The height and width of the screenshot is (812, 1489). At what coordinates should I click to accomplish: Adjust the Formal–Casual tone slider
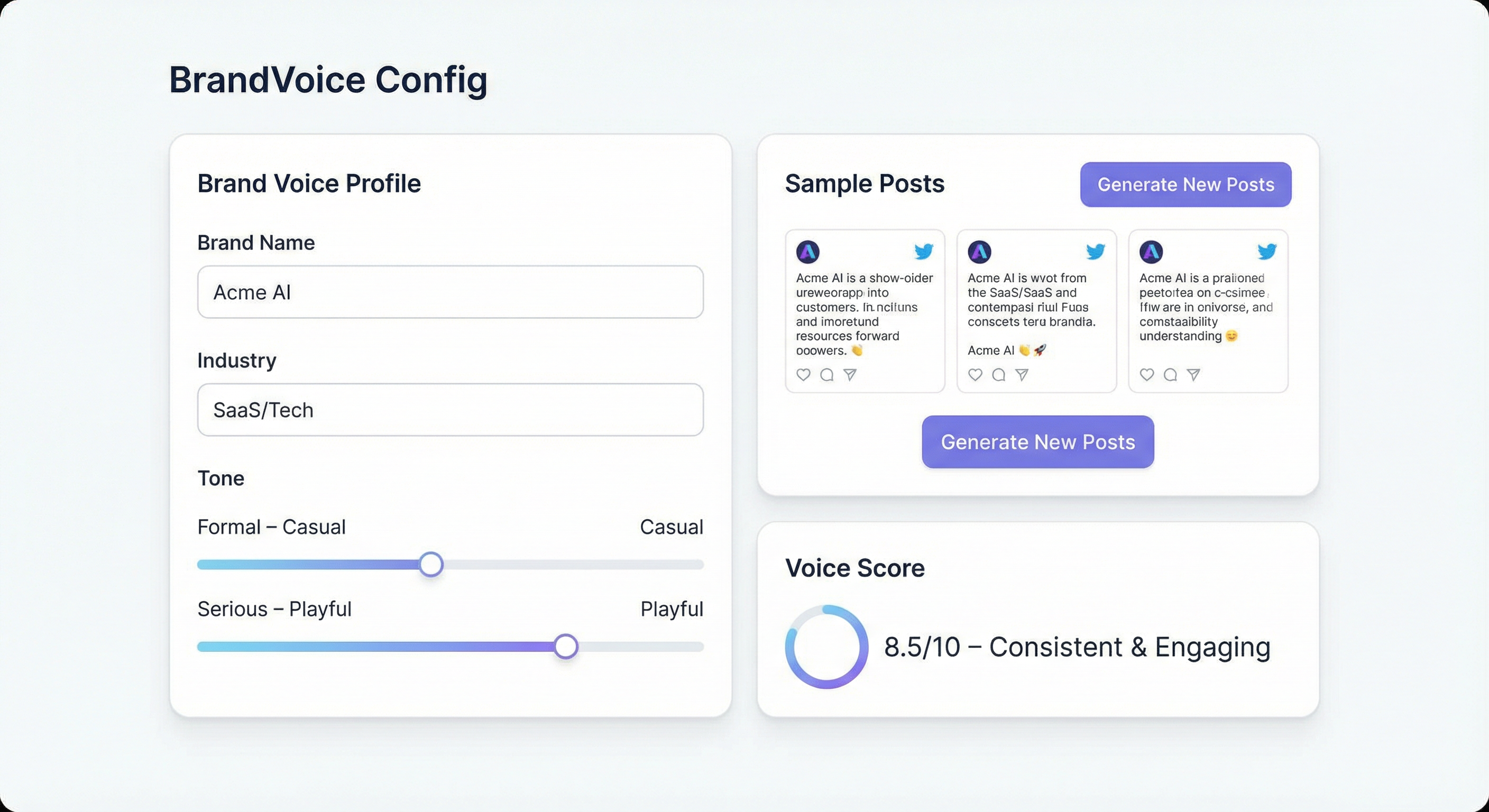430,565
